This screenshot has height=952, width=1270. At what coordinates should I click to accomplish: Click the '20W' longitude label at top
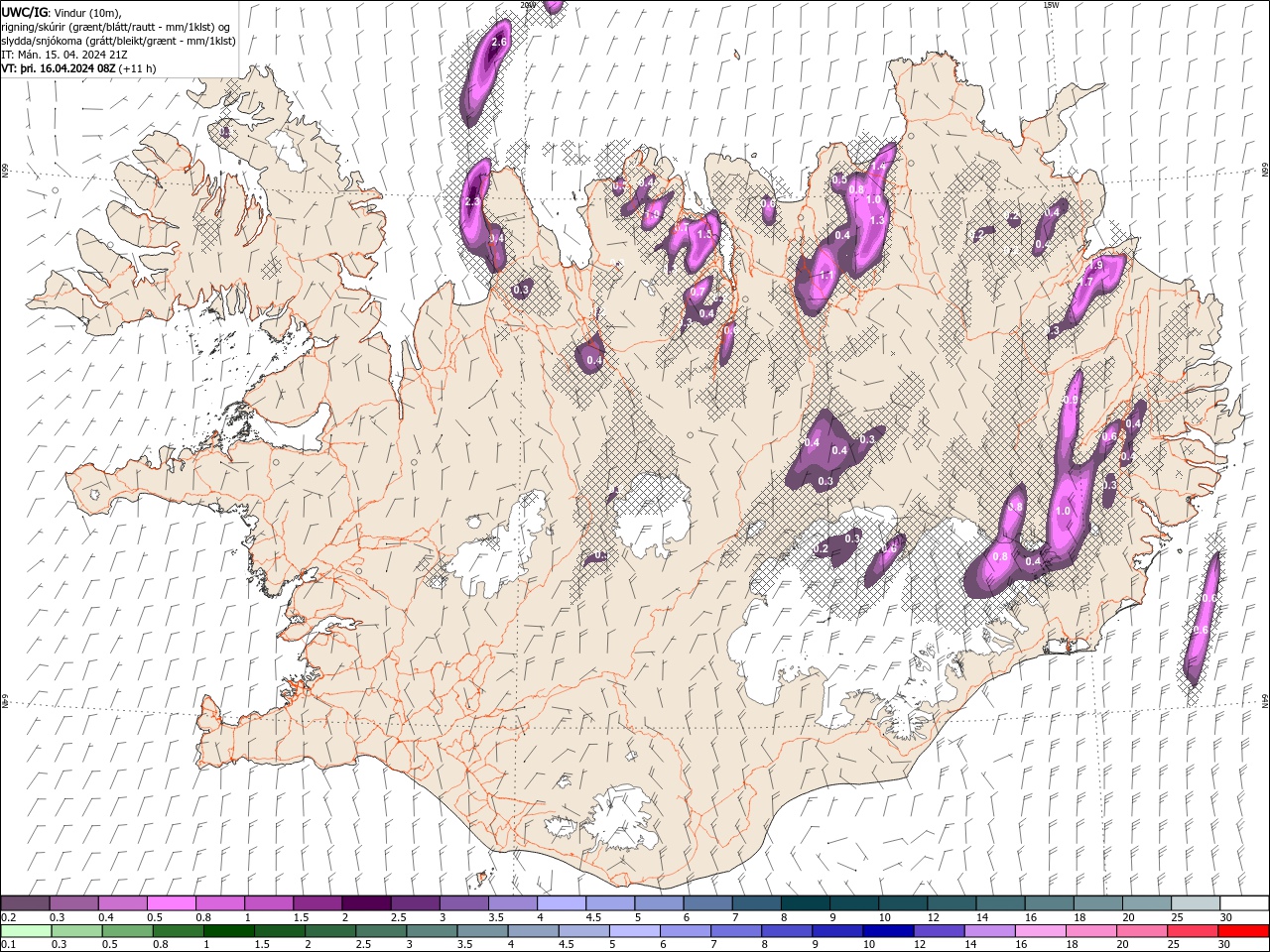coord(528,5)
